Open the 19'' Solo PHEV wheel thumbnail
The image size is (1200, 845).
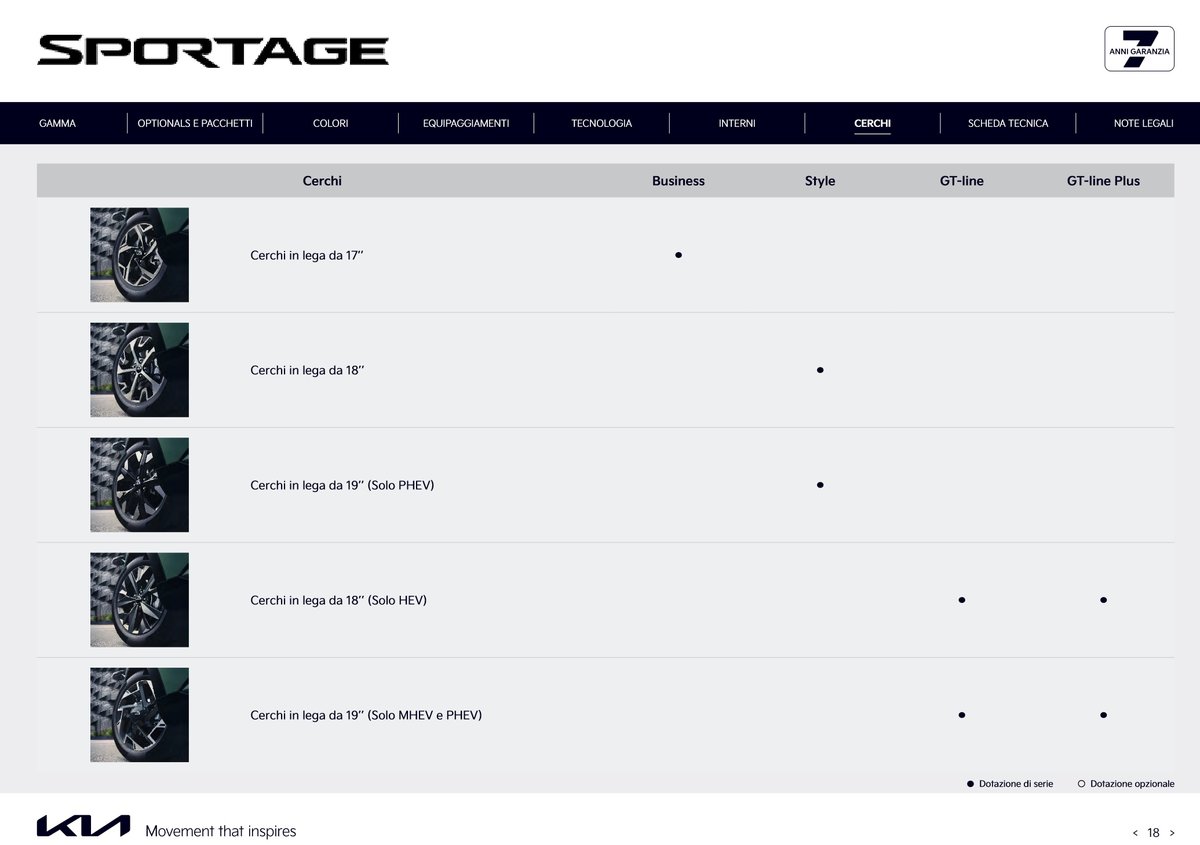pos(139,485)
